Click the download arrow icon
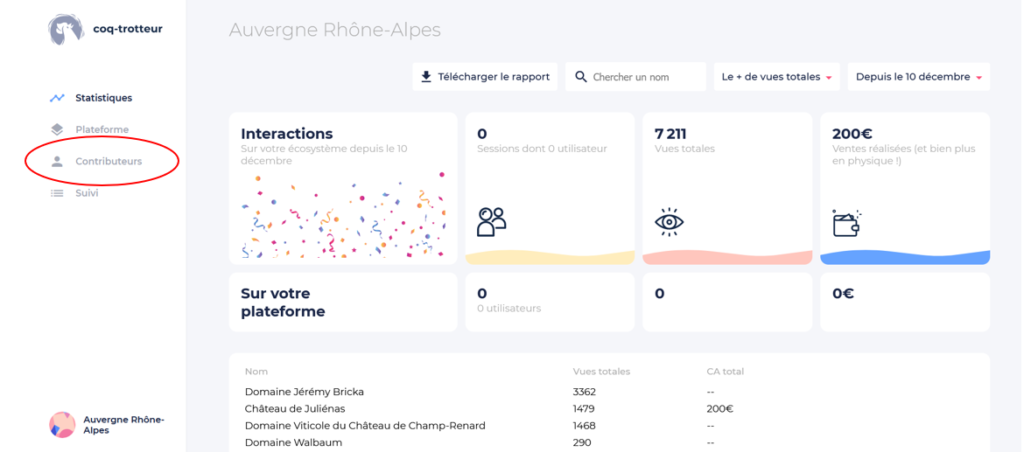This screenshot has width=1024, height=452. coord(426,77)
